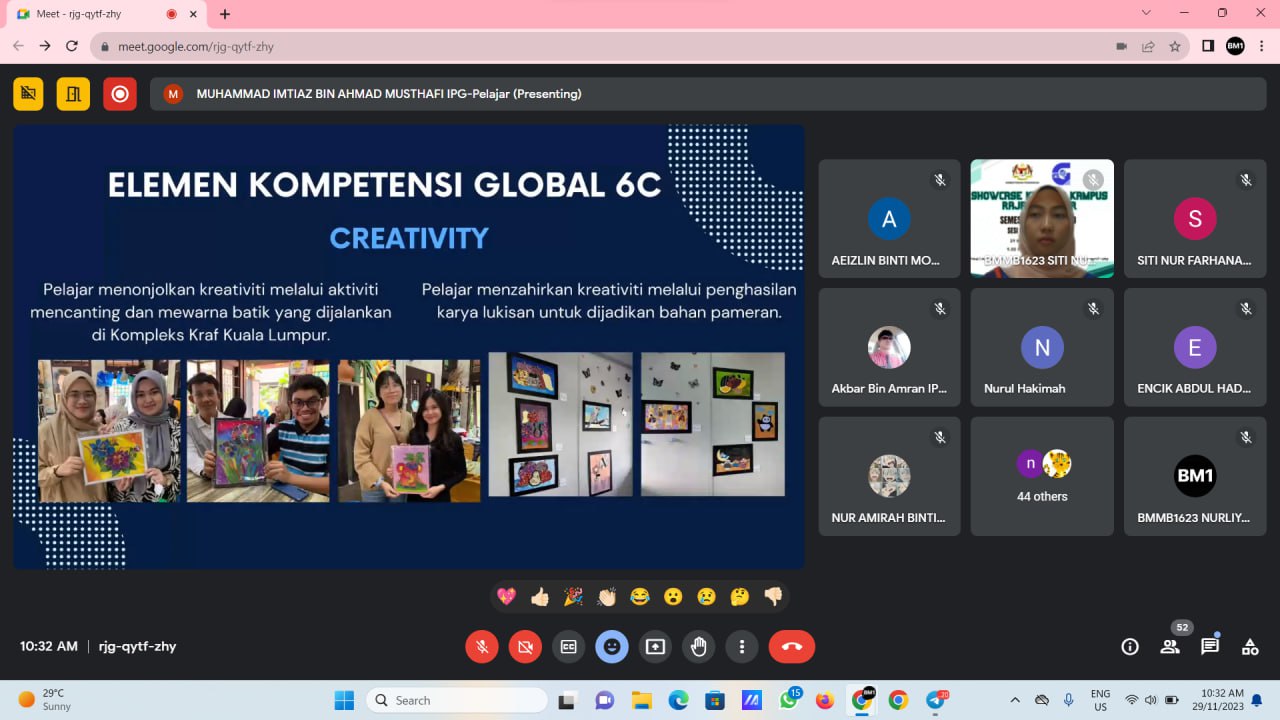Image resolution: width=1280 pixels, height=720 pixels.
Task: Expand hidden system tray icons chevron
Action: click(1015, 700)
